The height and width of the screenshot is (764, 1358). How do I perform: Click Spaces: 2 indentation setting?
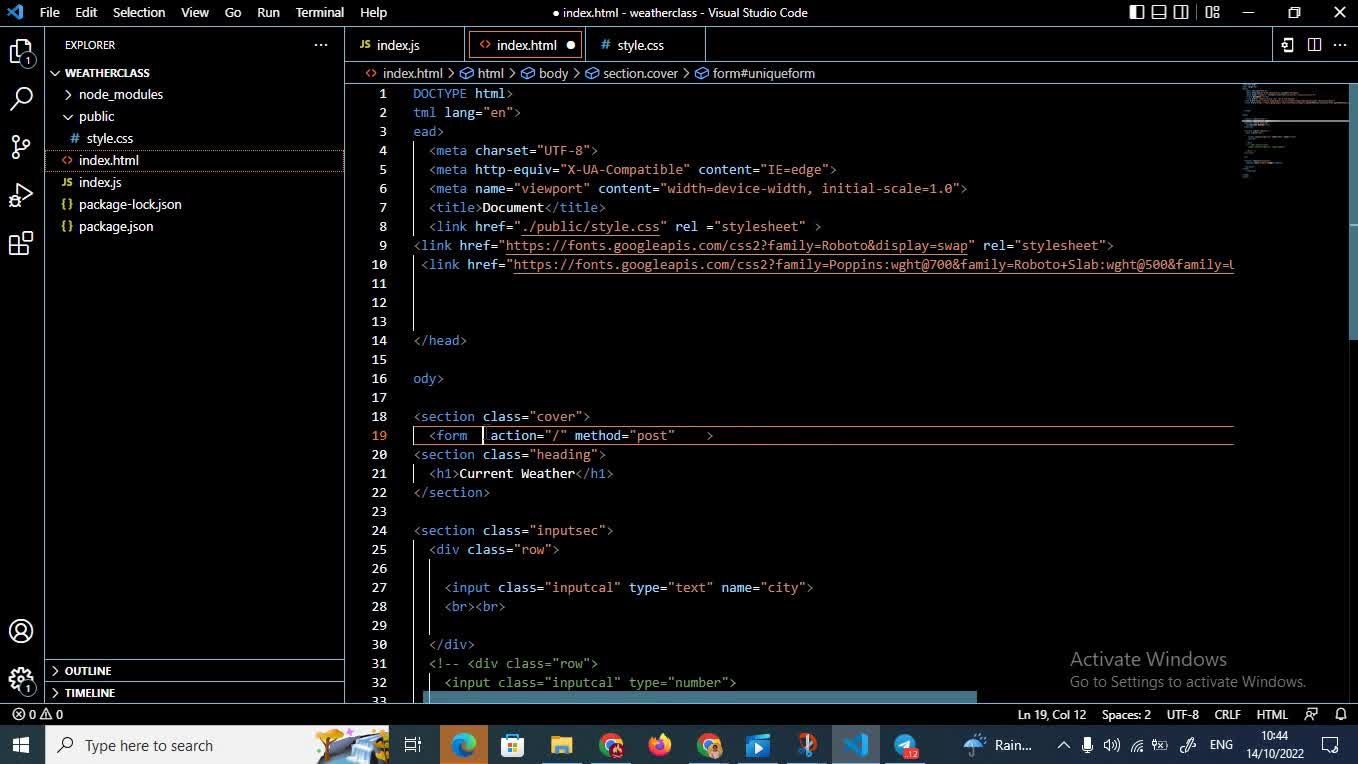pos(1126,714)
